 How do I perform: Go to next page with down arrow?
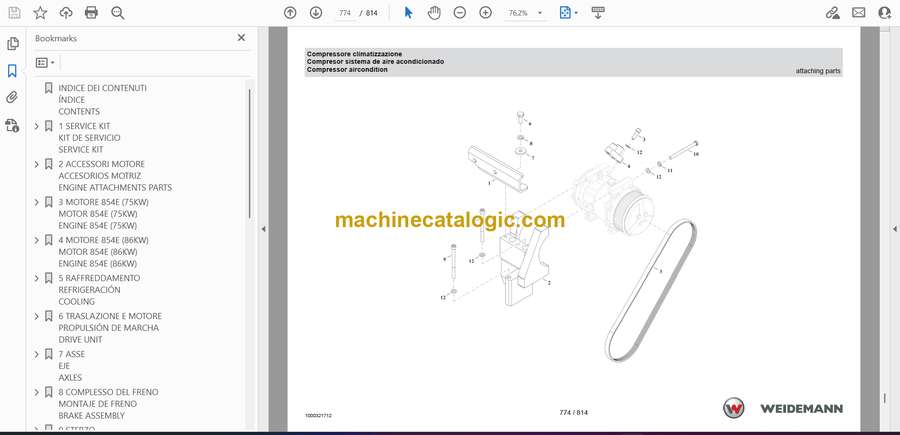[x=316, y=13]
